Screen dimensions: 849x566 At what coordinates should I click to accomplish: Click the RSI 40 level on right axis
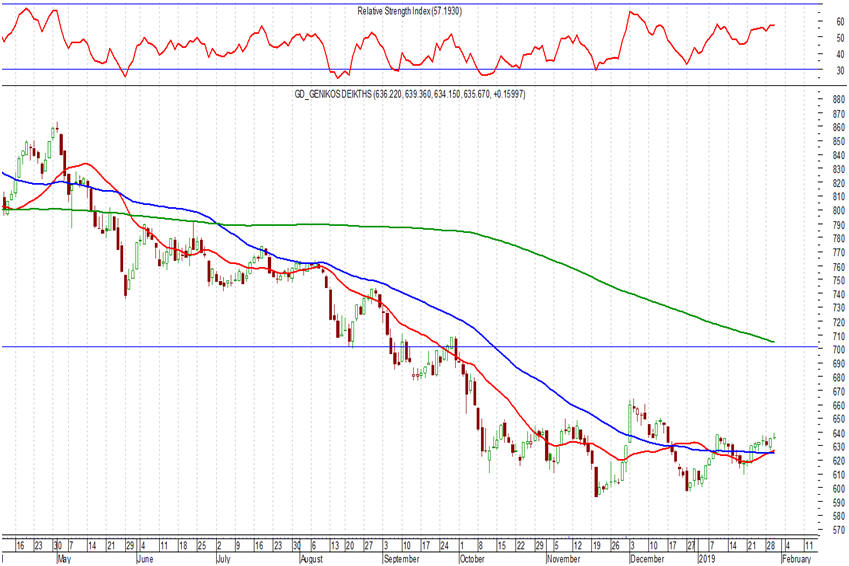(840, 54)
